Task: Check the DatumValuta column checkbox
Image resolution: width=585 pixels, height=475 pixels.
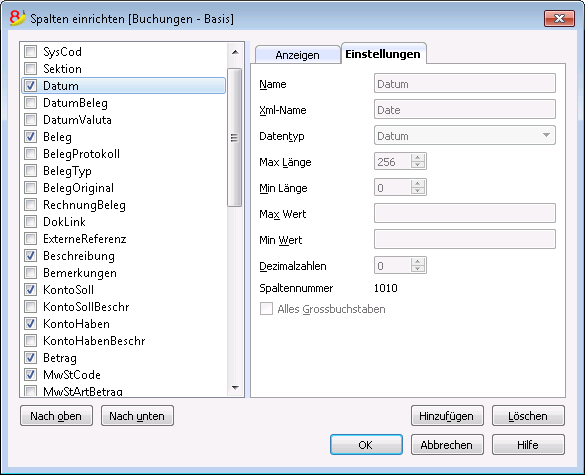Action: click(31, 120)
